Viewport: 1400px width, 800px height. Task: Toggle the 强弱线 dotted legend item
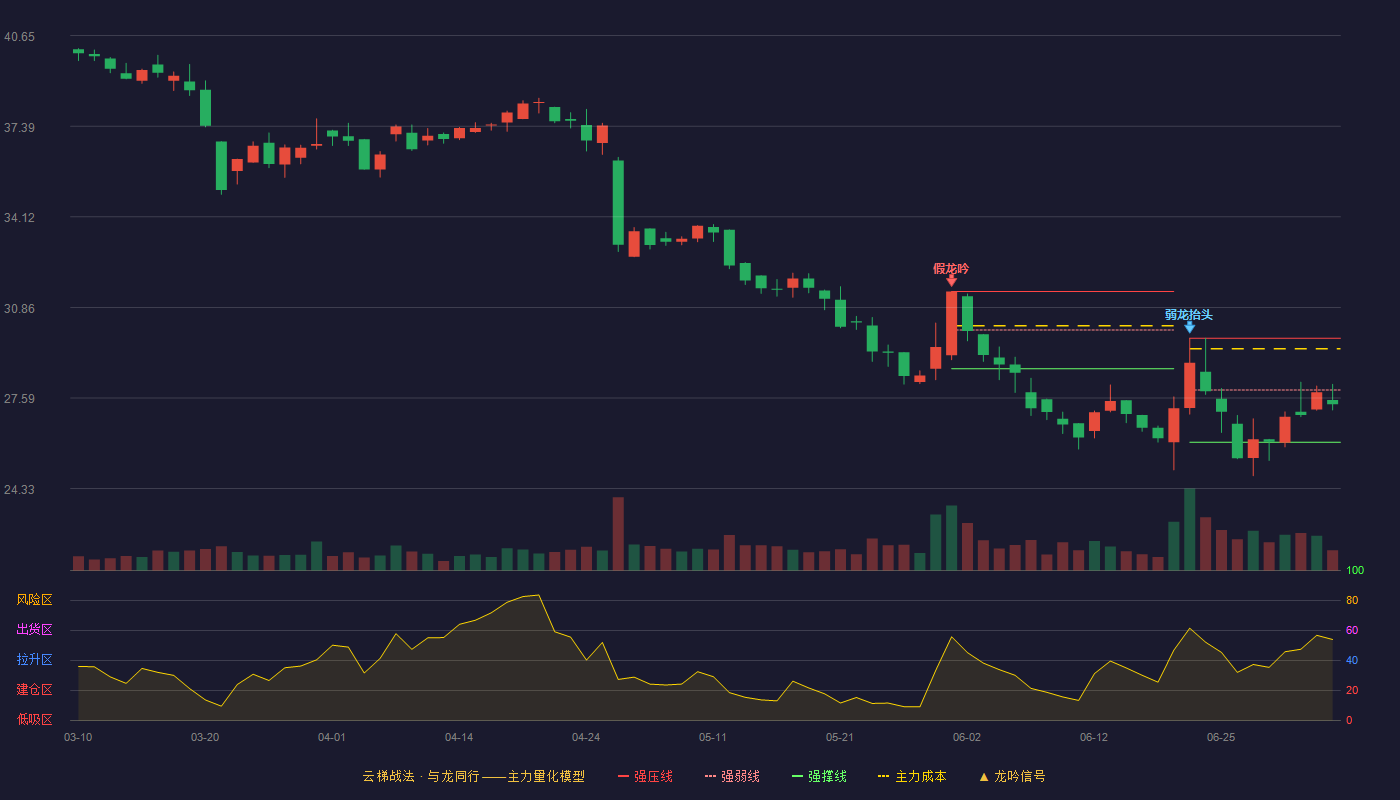tap(732, 776)
